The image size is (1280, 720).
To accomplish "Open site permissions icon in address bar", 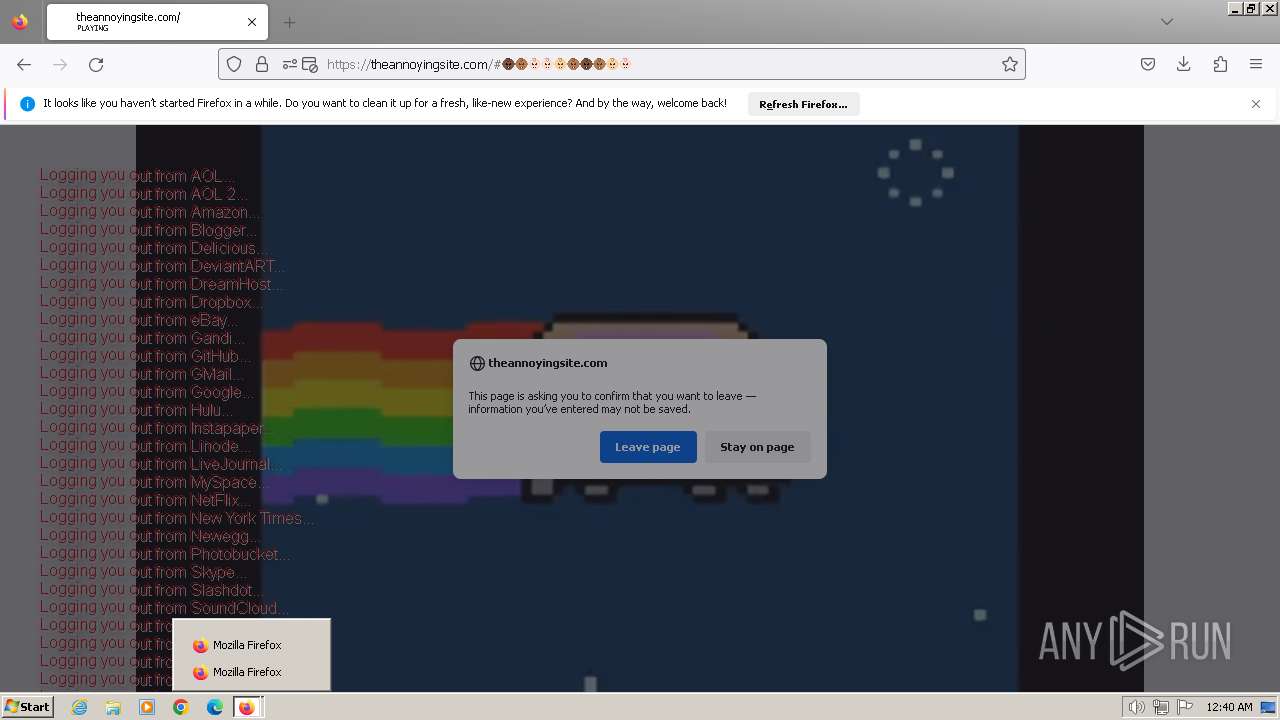I will (x=290, y=64).
